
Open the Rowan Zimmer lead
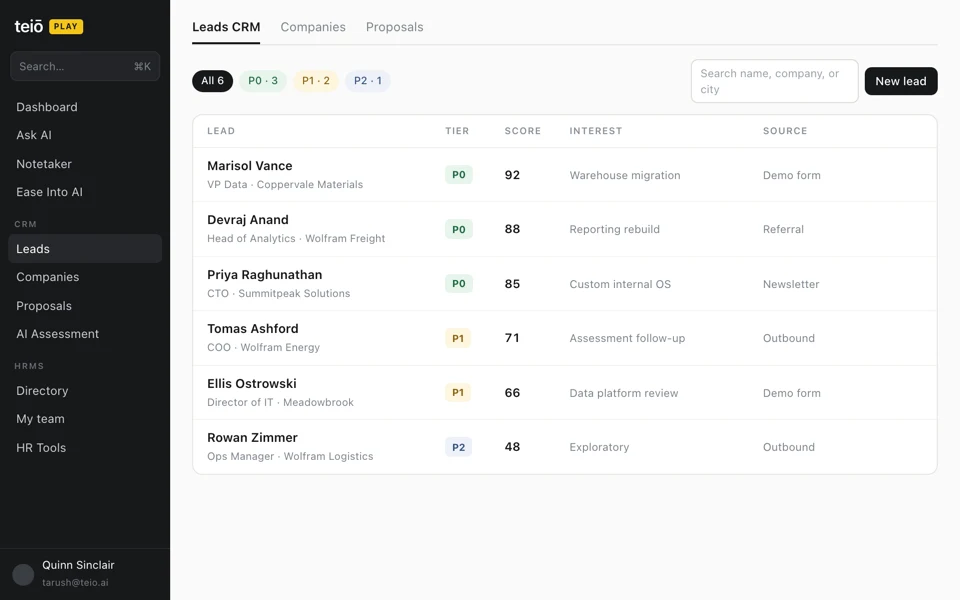pyautogui.click(x=252, y=438)
